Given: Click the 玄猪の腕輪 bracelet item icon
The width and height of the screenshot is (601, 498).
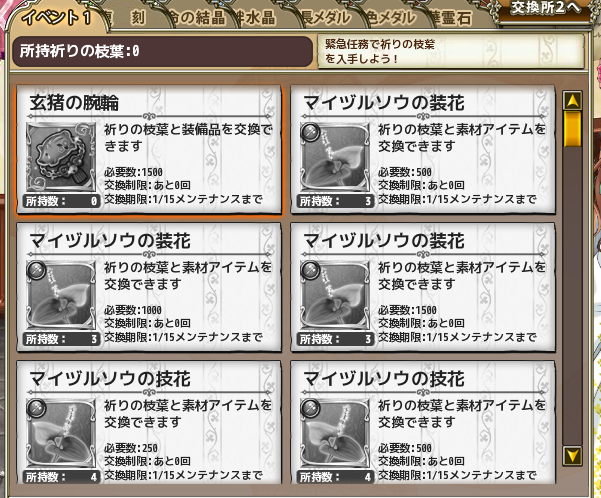Looking at the screenshot, I should click(61, 156).
